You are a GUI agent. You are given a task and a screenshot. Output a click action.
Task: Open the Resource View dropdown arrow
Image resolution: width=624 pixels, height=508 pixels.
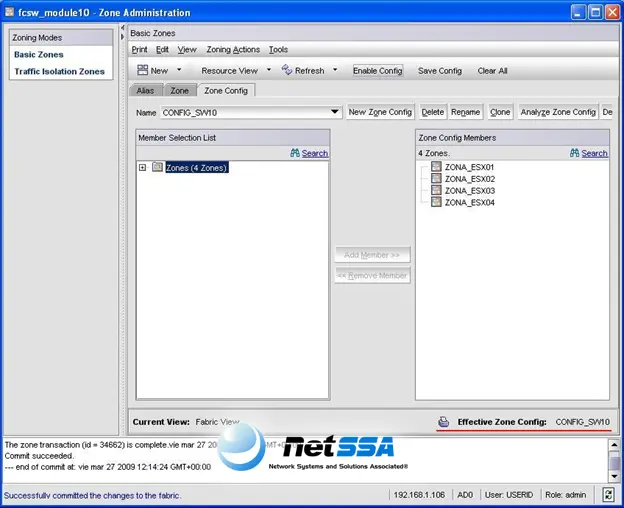click(269, 70)
